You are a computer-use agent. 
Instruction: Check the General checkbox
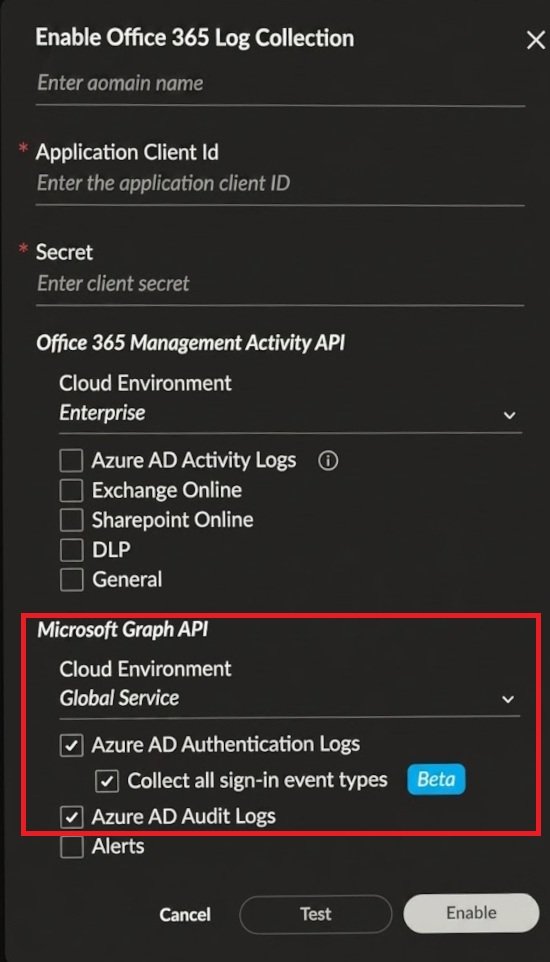click(x=71, y=580)
